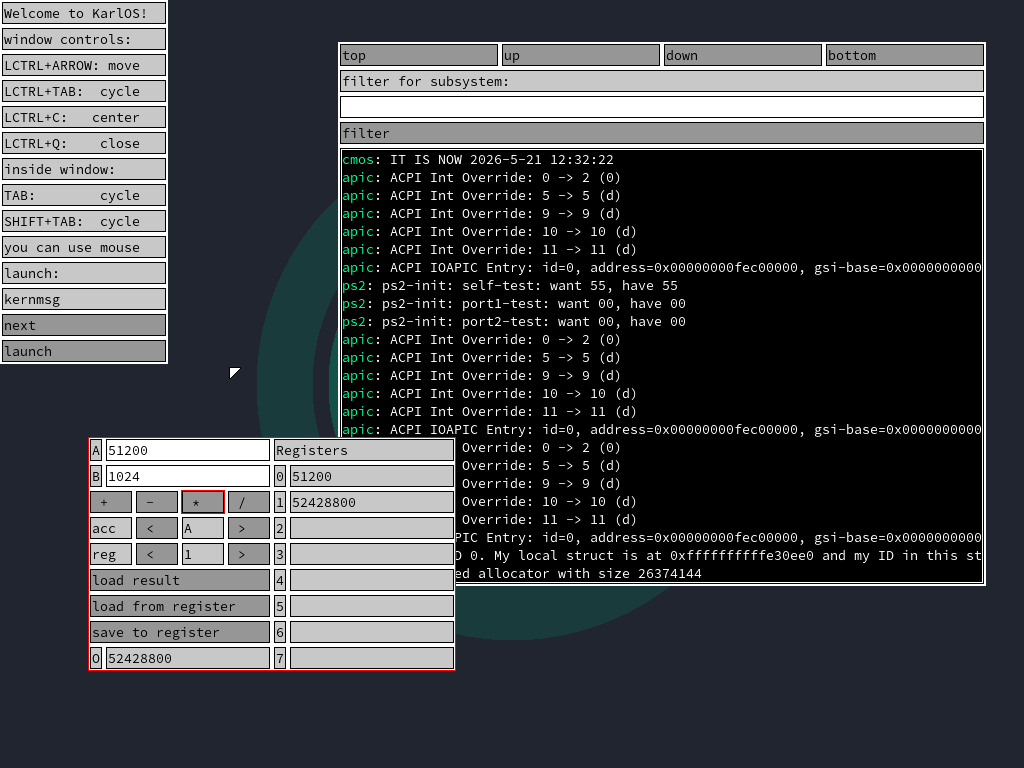The width and height of the screenshot is (1024, 768).
Task: Click the output field showing 52428800
Action: coord(187,658)
